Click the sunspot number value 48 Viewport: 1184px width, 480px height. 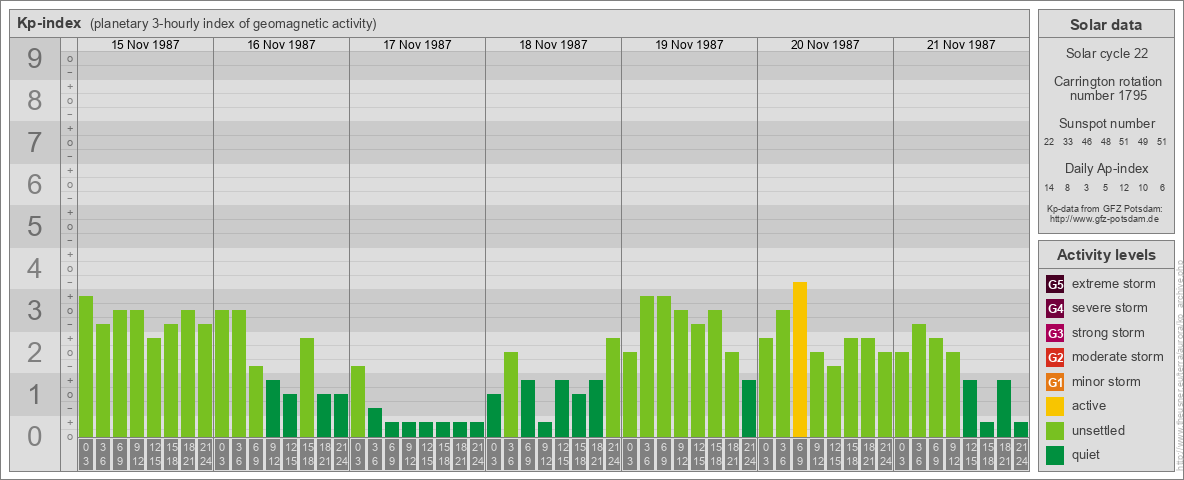pos(1105,142)
